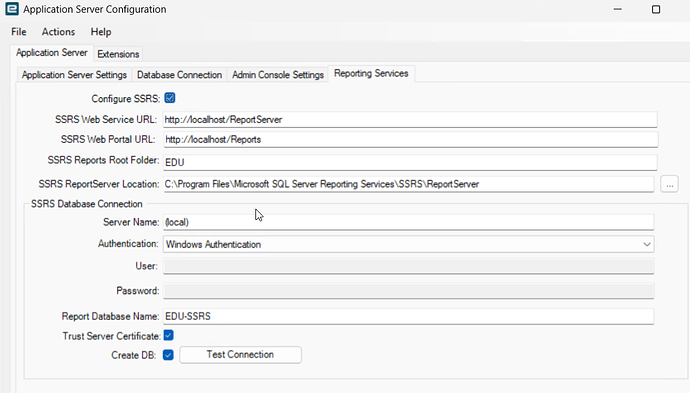Expand the Authentication dropdown arrow
The width and height of the screenshot is (690, 393).
646,244
